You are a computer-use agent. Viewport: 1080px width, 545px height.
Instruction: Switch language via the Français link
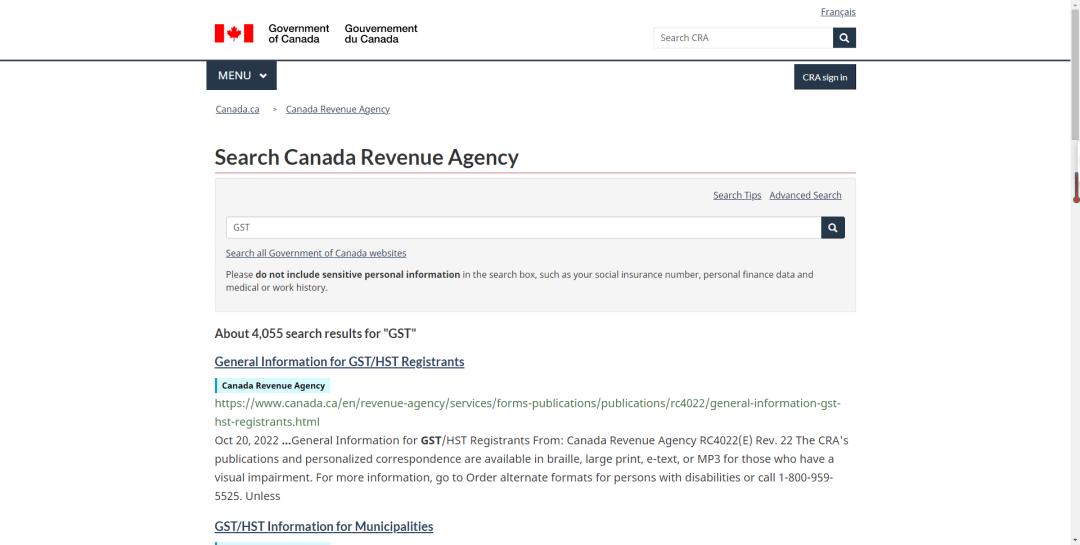pos(837,12)
